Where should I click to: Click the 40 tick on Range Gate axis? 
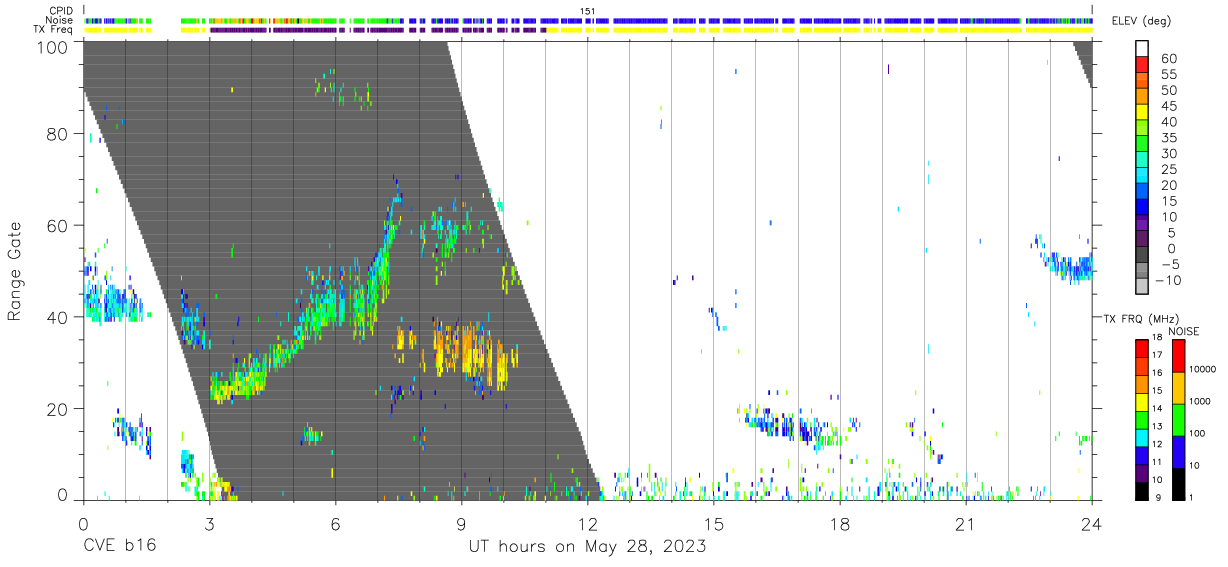pyautogui.click(x=59, y=317)
